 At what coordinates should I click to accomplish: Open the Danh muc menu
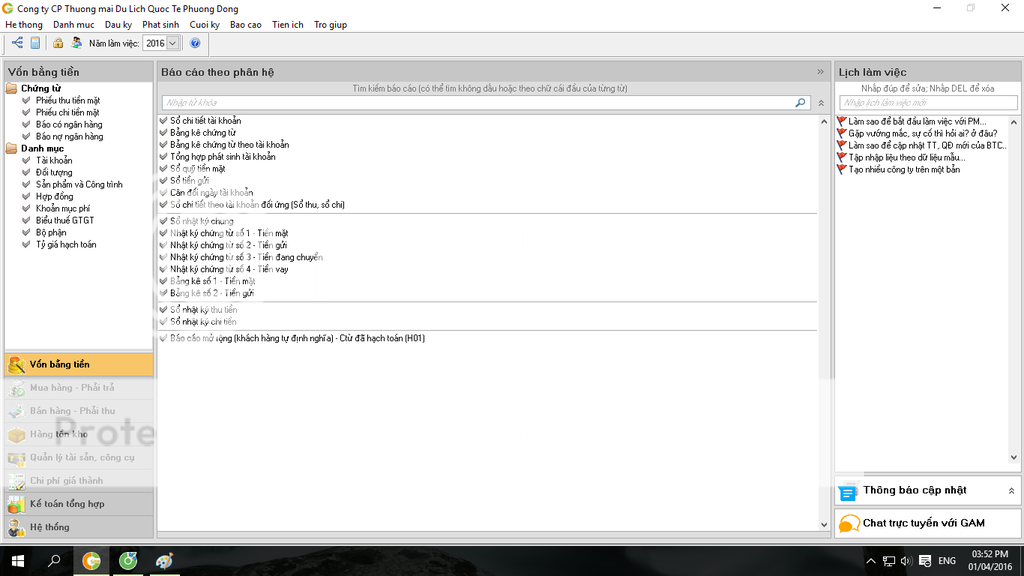(73, 24)
